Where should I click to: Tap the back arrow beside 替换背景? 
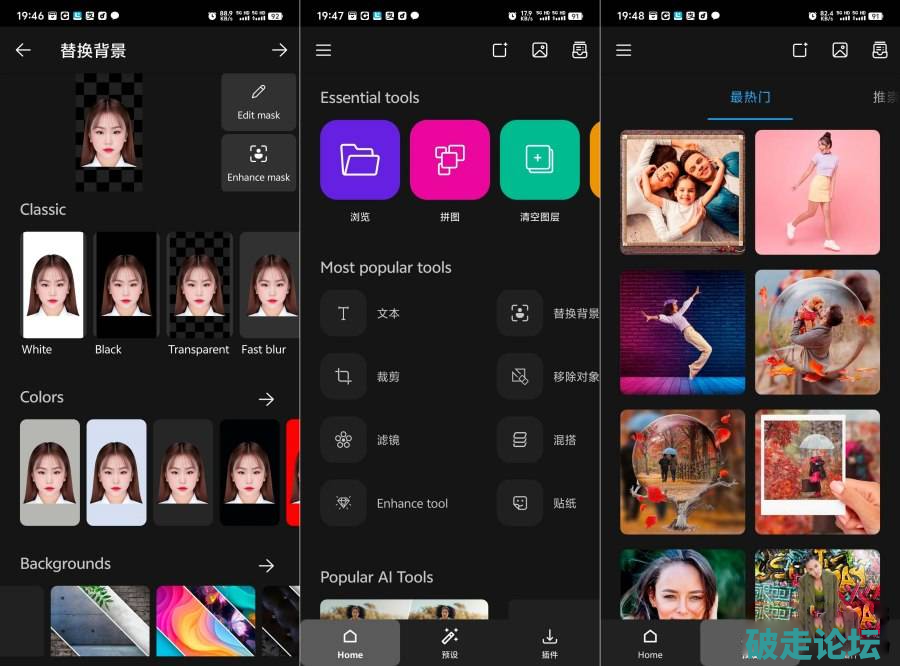click(23, 50)
